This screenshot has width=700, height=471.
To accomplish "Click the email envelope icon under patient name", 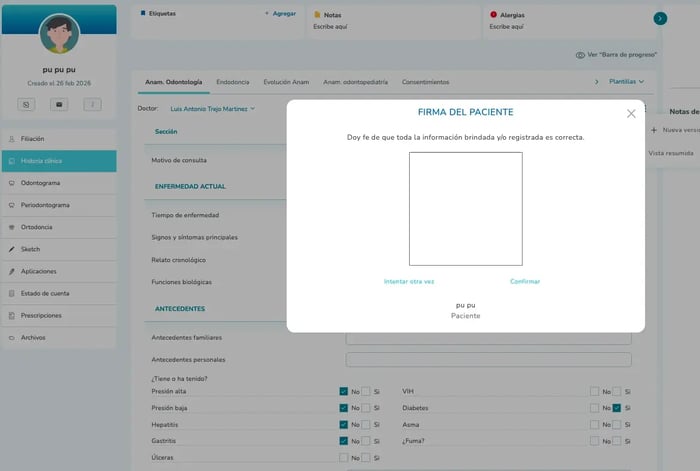I will [58, 103].
